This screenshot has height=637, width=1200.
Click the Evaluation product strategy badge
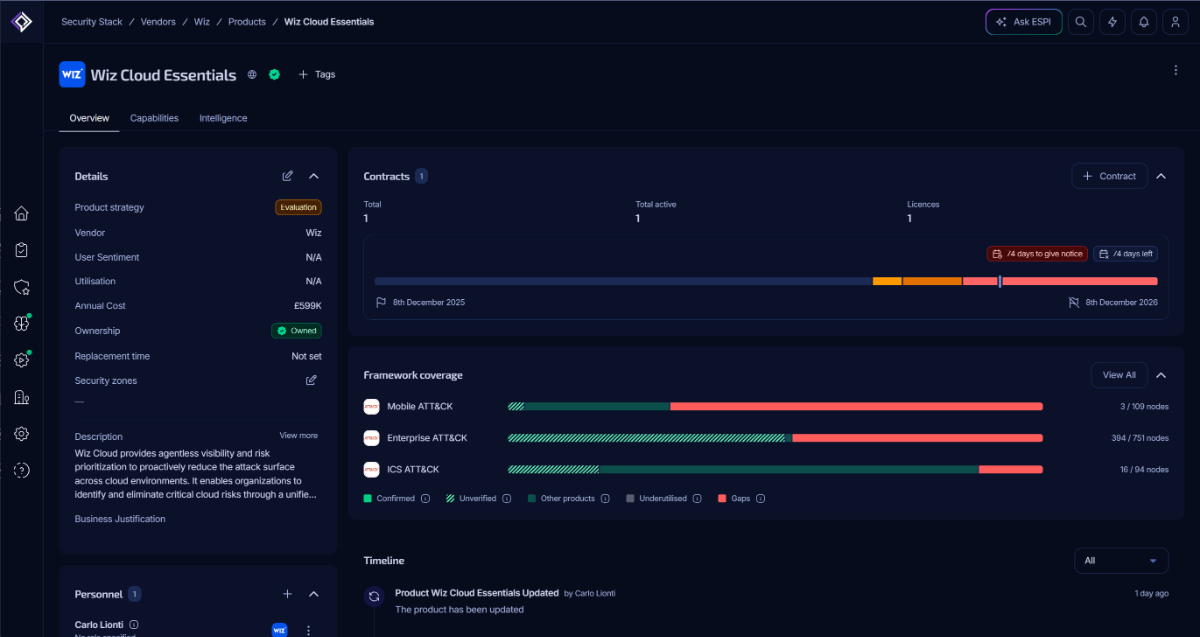298,207
